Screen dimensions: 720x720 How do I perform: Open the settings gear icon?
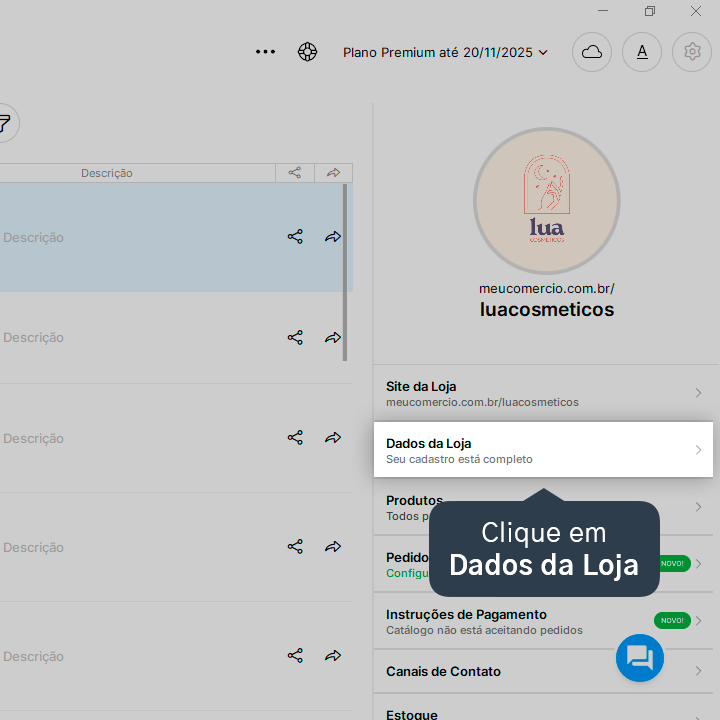(692, 52)
